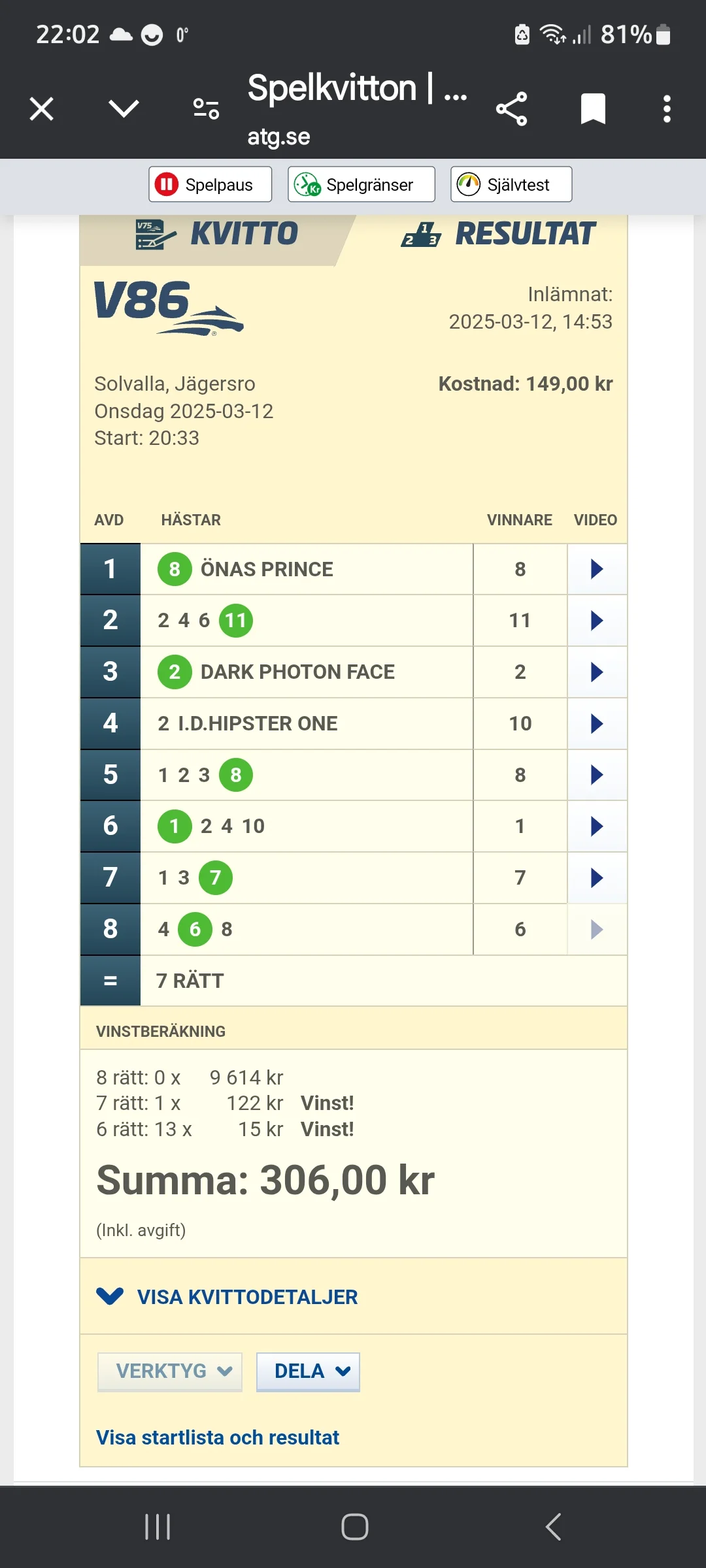Play video for race 4
Image resolution: width=706 pixels, height=1568 pixels.
point(596,723)
